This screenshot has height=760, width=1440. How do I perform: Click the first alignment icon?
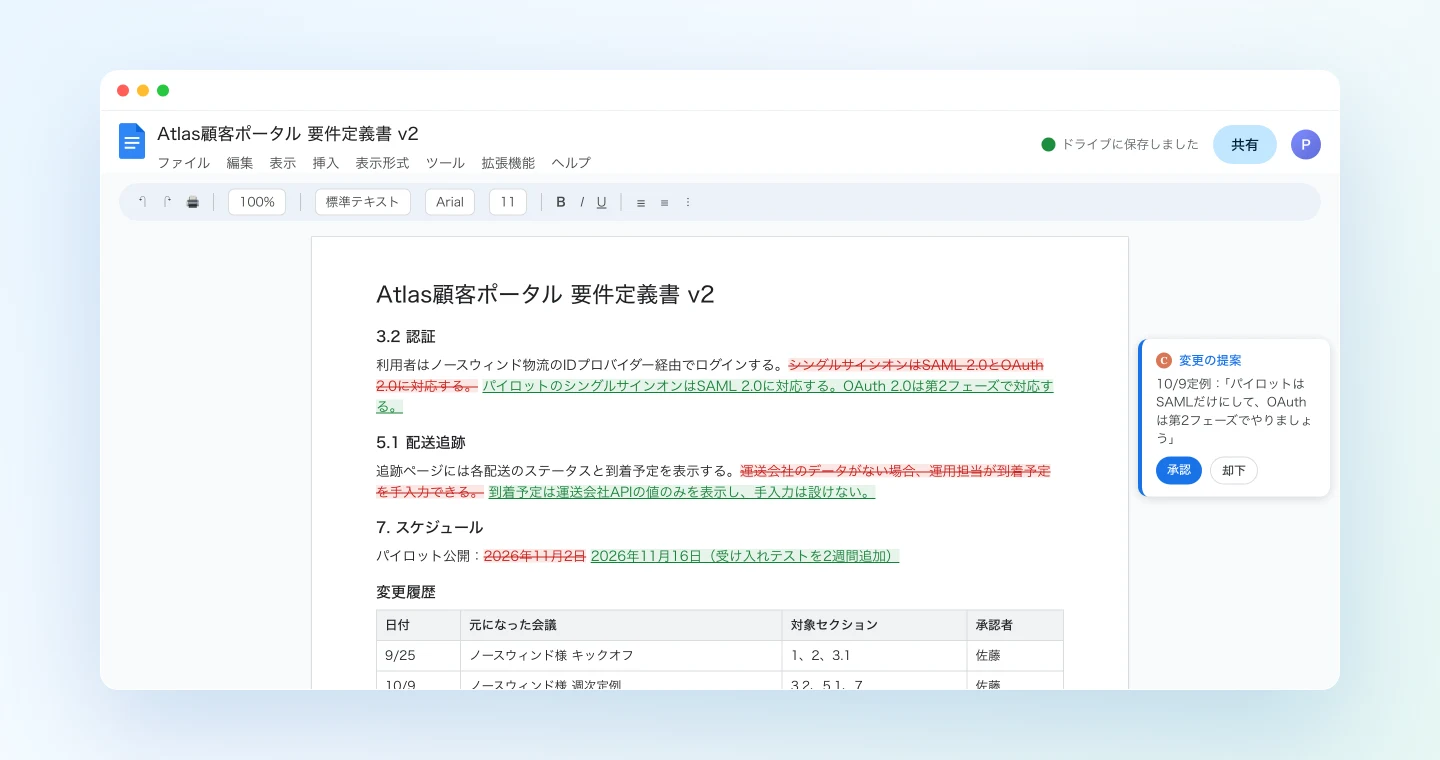(641, 202)
